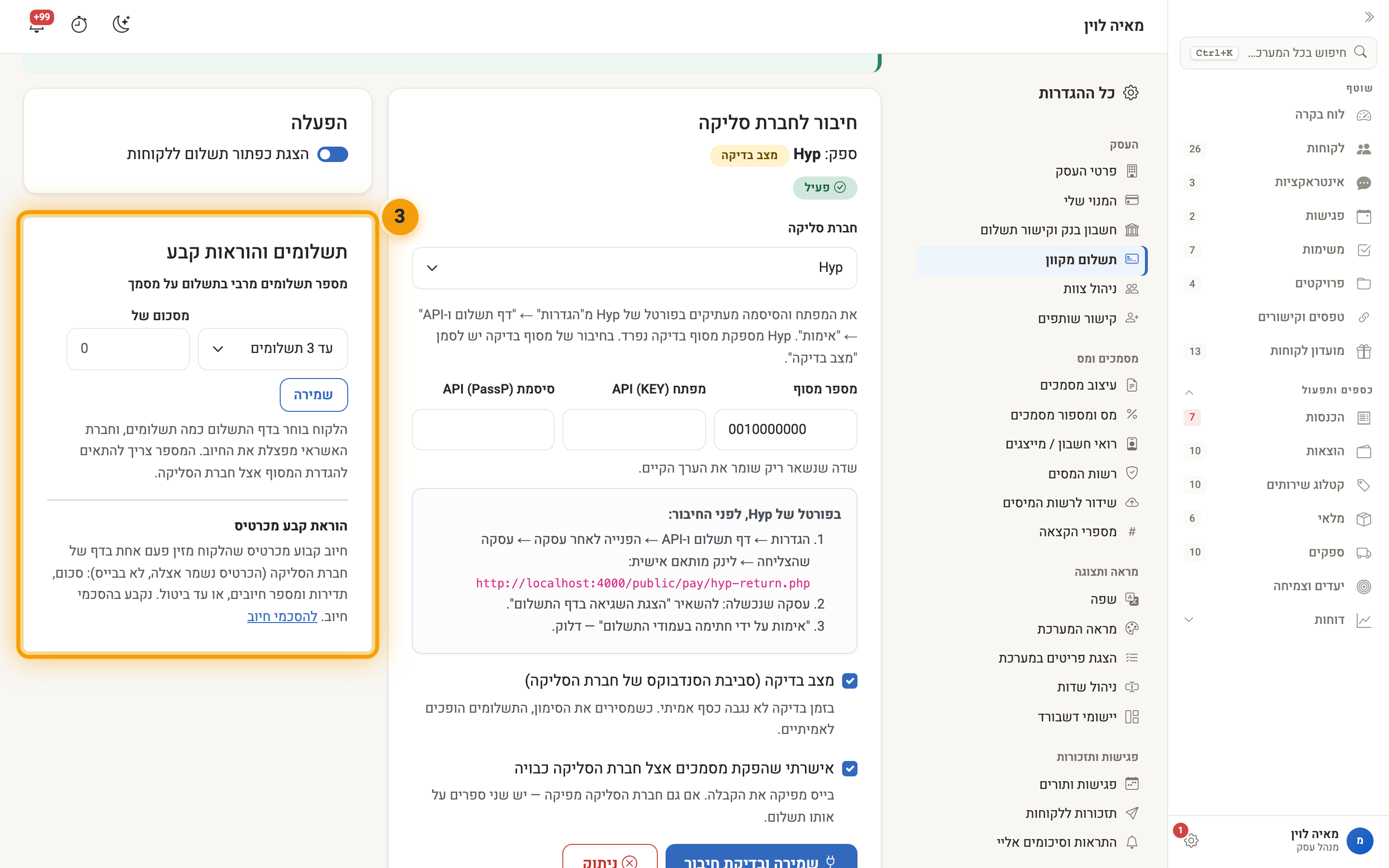Viewport: 1389px width, 868px height.
Task: Click the שמירה save button
Action: pos(313,394)
